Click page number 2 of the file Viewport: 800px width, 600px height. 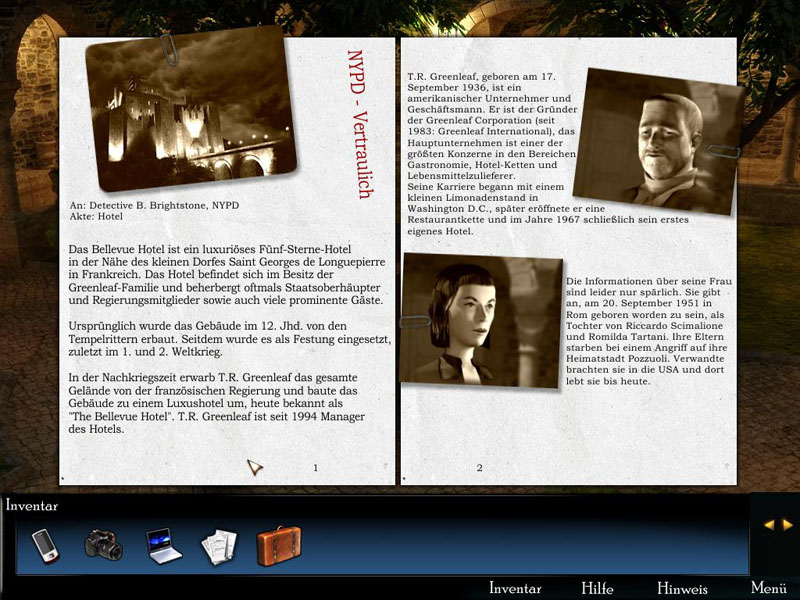[479, 467]
